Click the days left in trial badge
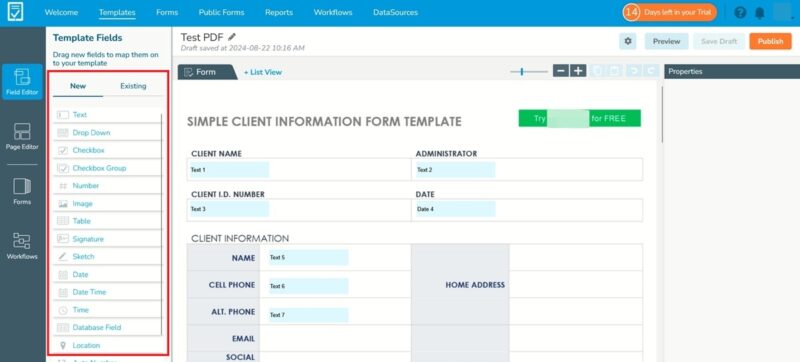800x362 pixels. point(669,12)
